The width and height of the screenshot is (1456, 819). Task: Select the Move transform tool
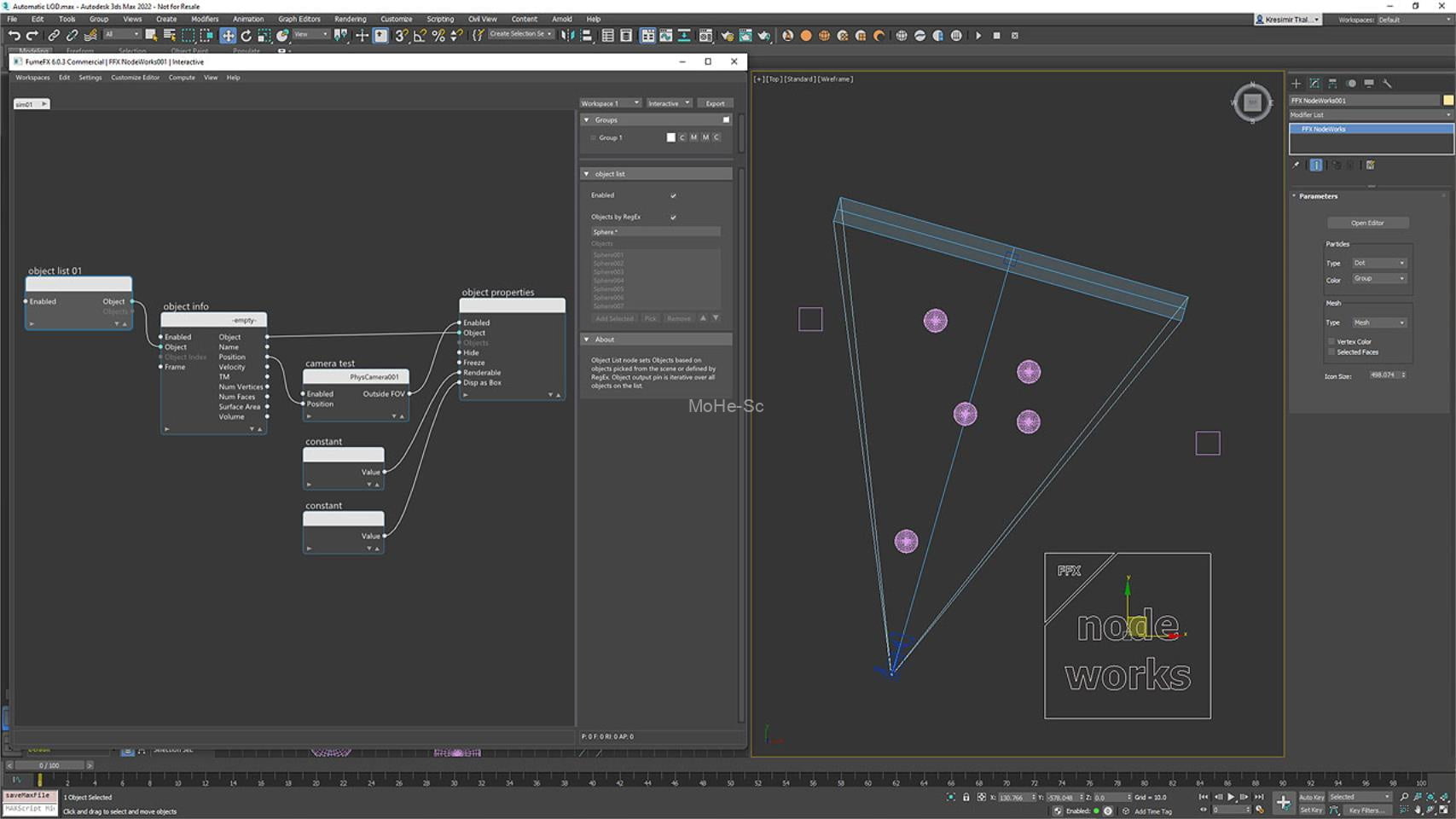pyautogui.click(x=228, y=35)
